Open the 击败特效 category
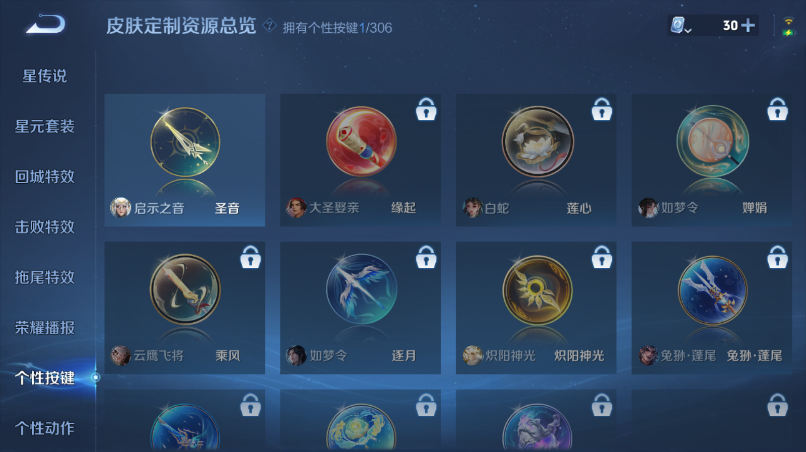 click(45, 227)
